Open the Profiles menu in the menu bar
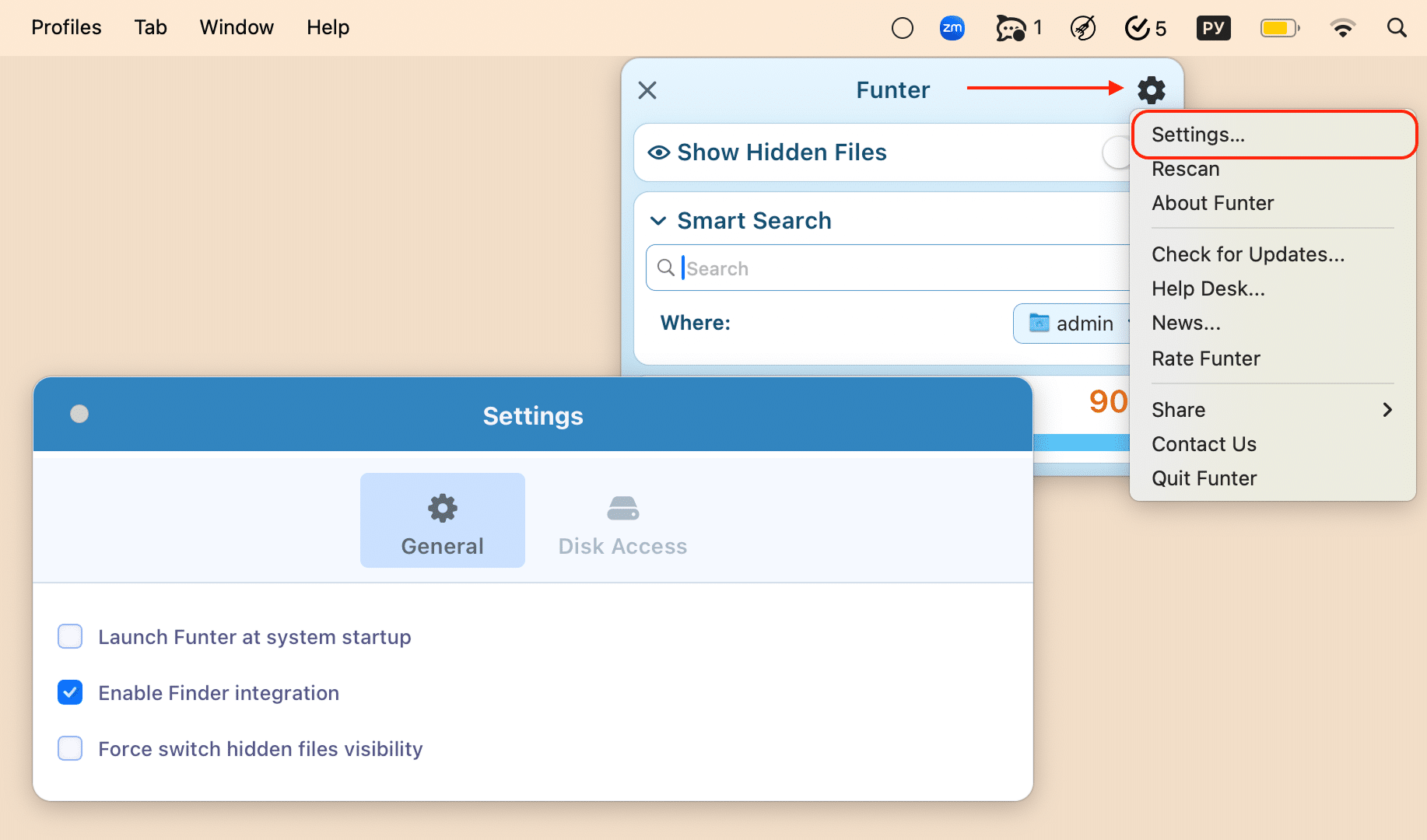Viewport: 1427px width, 840px height. point(66,27)
